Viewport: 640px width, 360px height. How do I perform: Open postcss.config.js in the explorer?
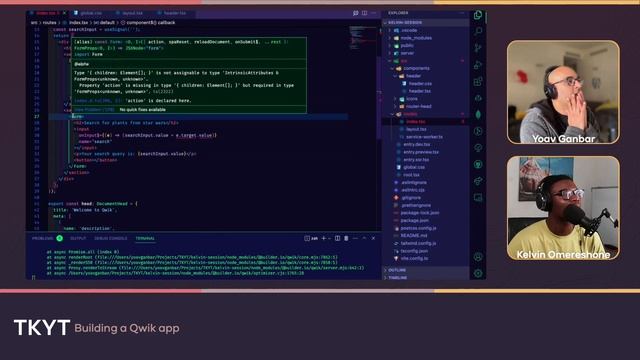point(418,228)
